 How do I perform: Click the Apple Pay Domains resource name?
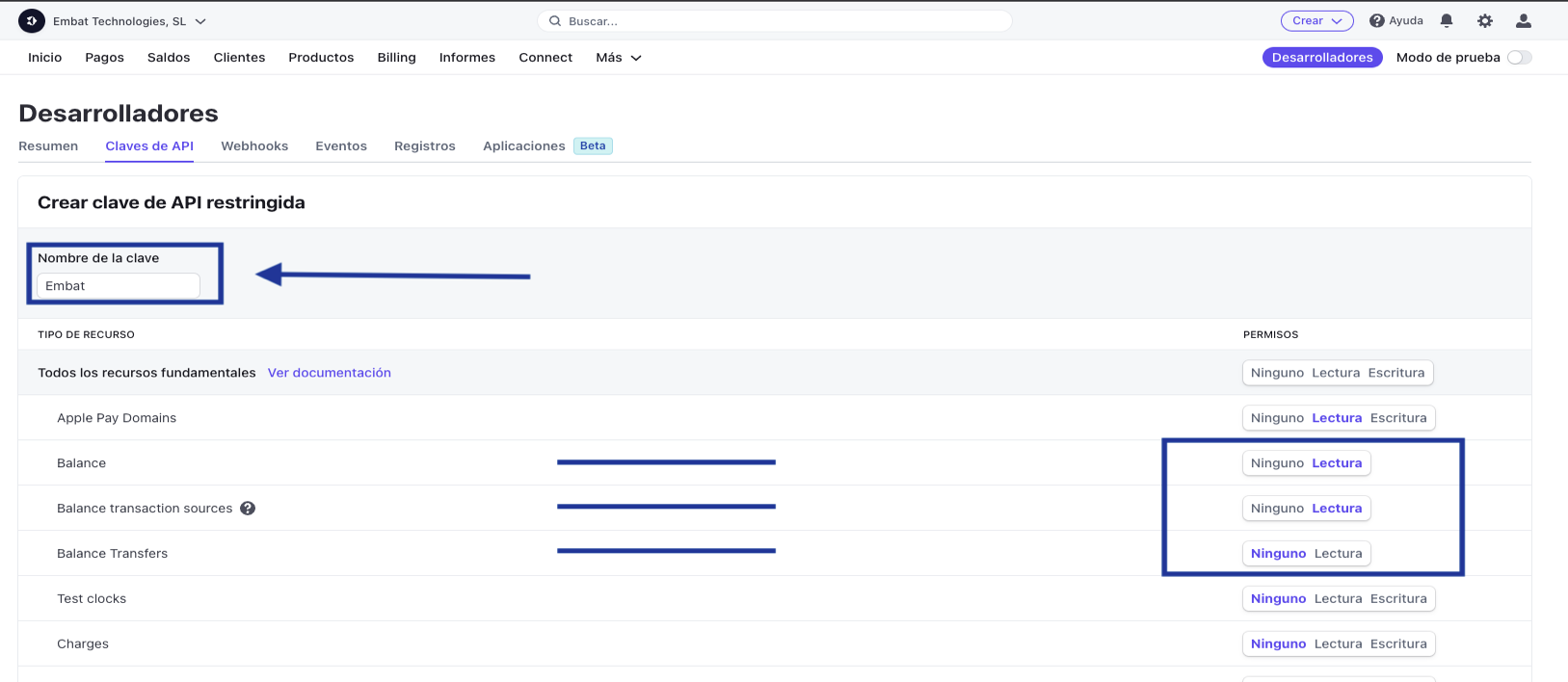coord(117,418)
